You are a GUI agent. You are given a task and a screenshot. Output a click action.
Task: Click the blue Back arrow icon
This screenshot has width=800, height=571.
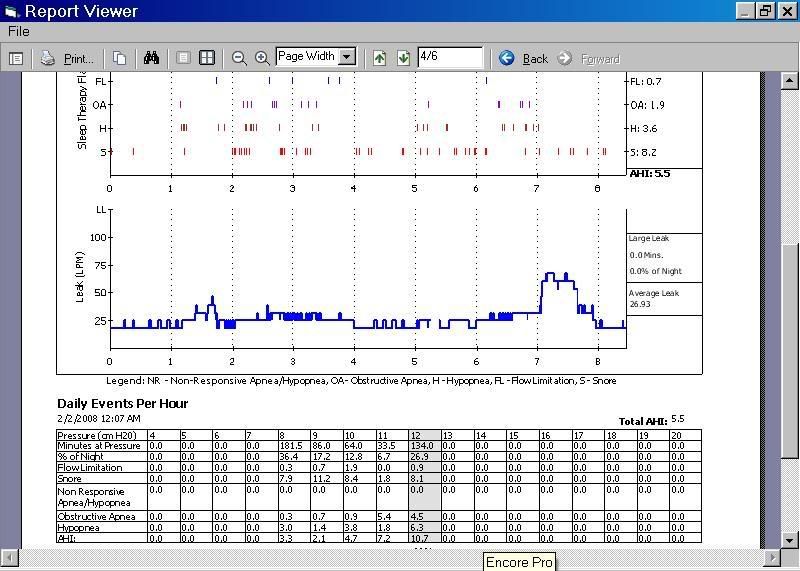[507, 58]
